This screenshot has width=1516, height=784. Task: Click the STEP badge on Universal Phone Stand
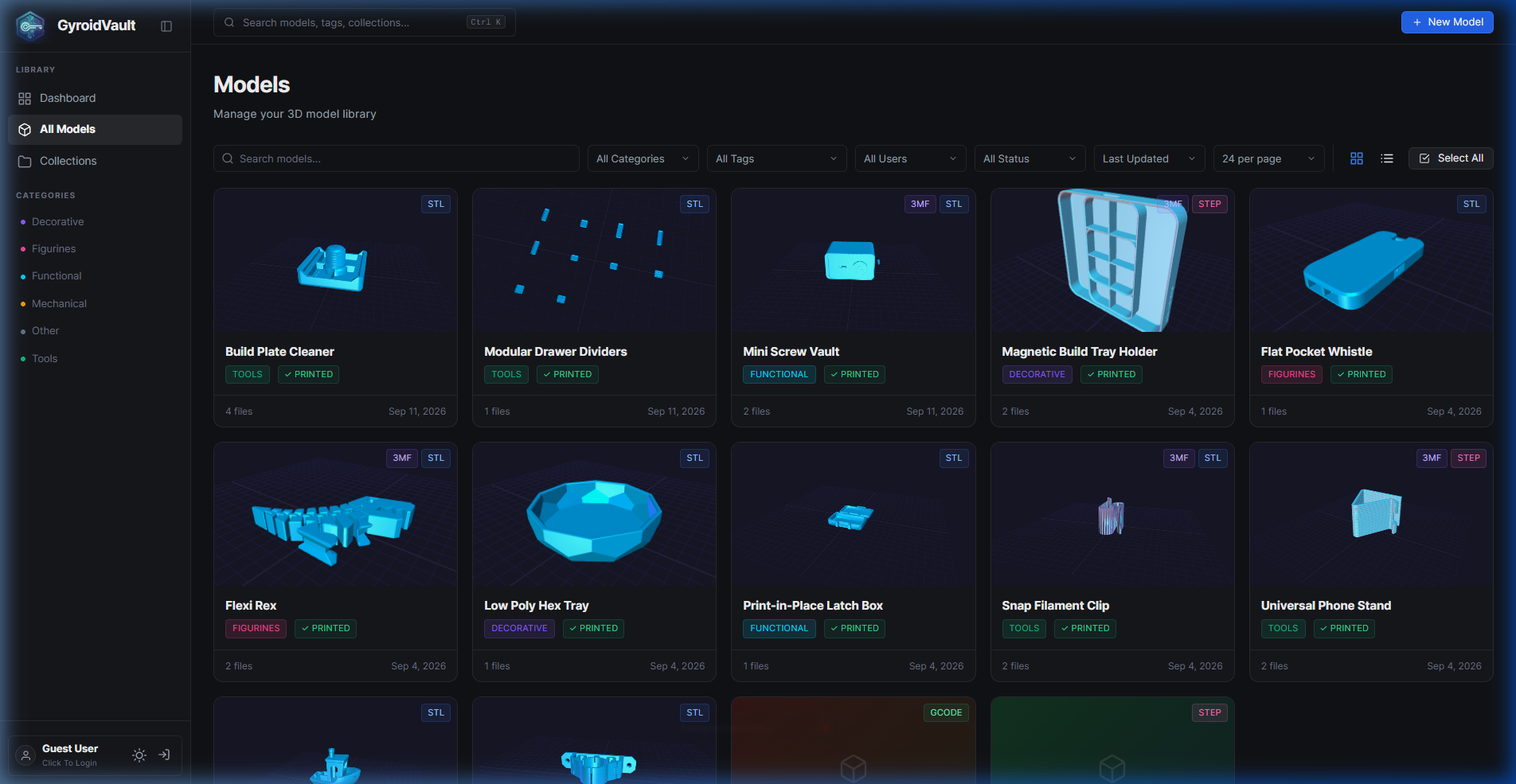[1468, 458]
